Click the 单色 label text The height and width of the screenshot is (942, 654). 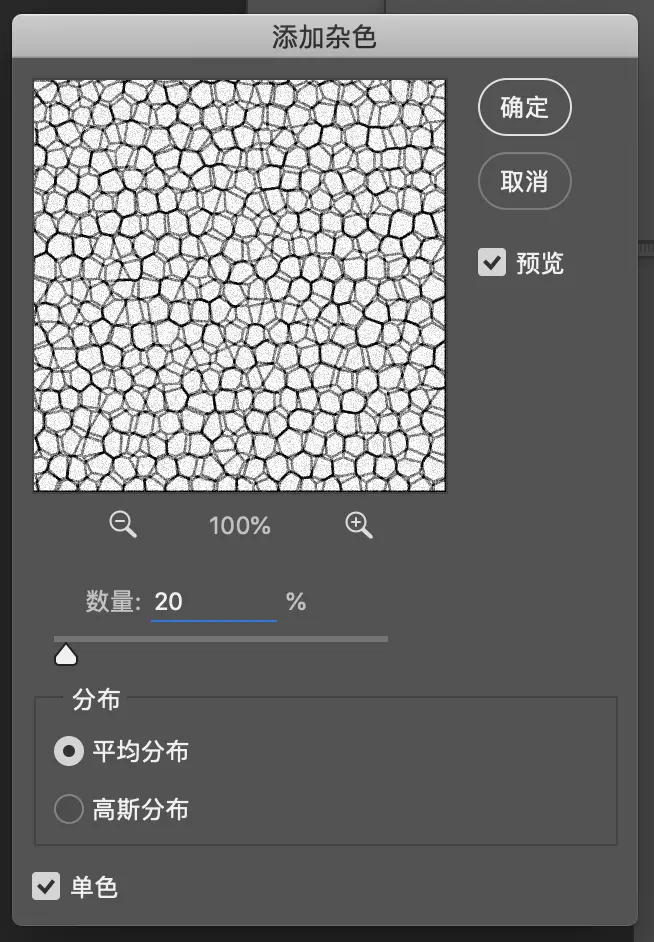pyautogui.click(x=94, y=887)
